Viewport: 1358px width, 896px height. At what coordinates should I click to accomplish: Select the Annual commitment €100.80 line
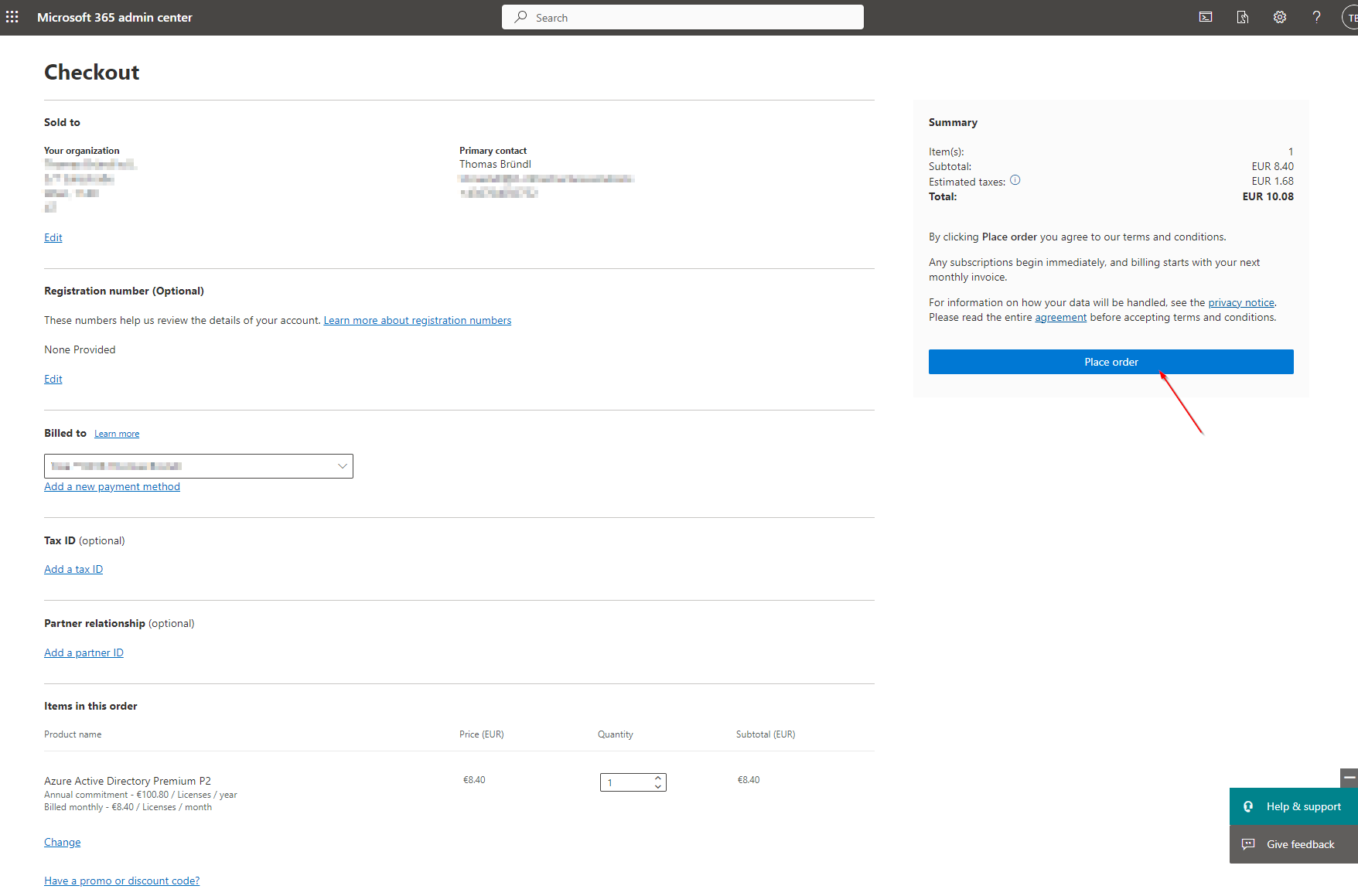coord(141,795)
